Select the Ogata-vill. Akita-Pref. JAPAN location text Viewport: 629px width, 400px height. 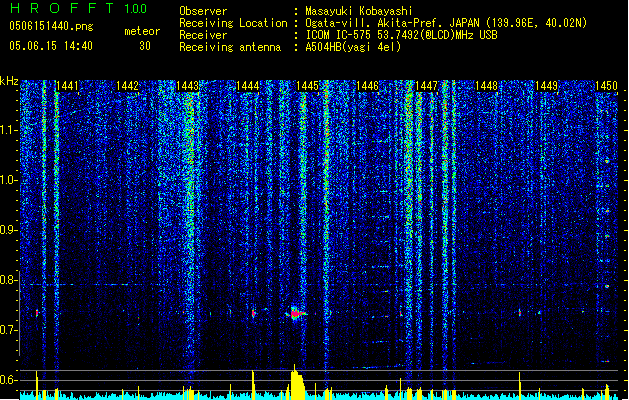point(446,23)
